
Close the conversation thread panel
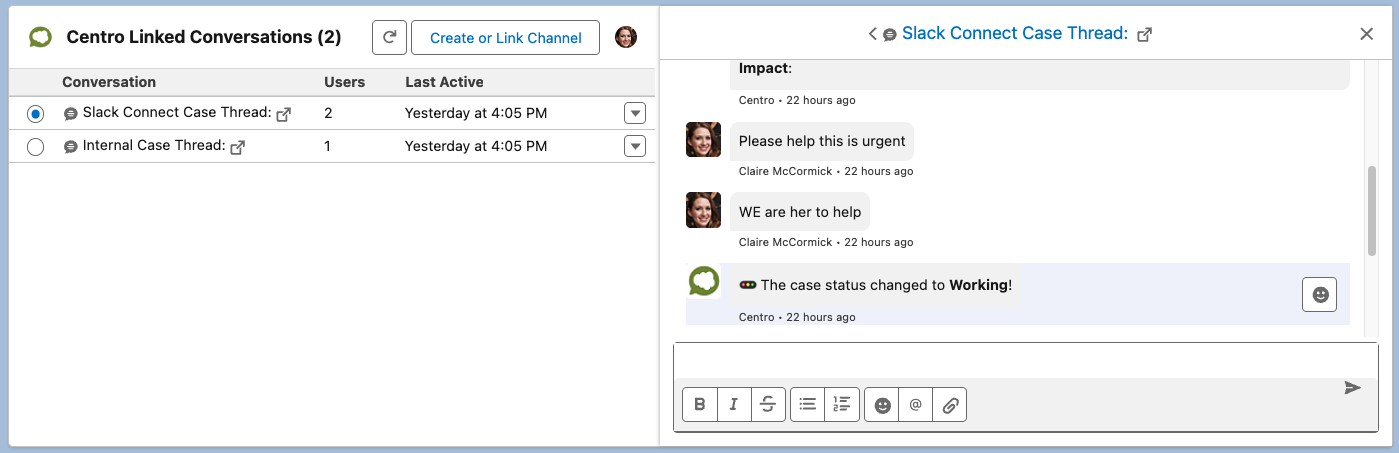tap(1367, 34)
